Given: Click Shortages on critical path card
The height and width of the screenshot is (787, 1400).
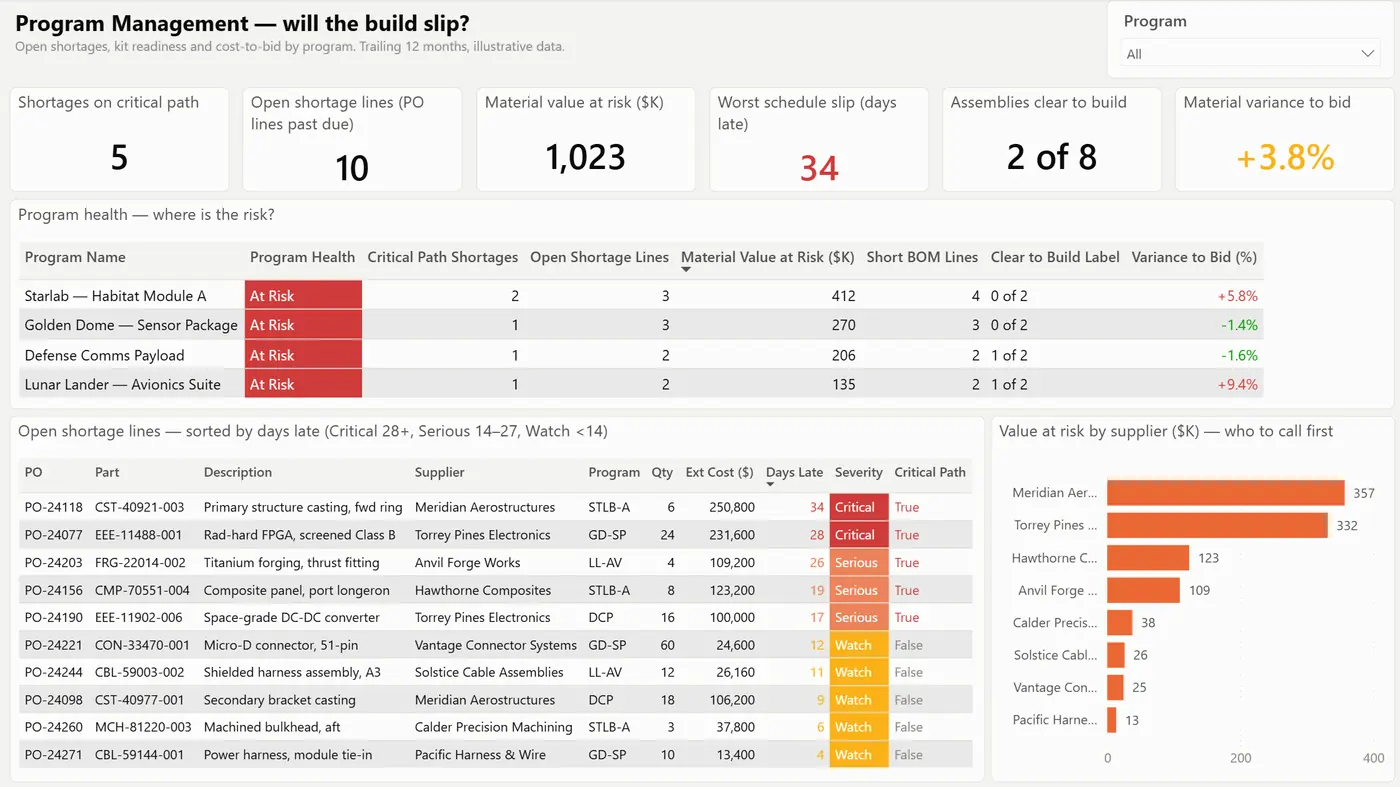Looking at the screenshot, I should [120, 139].
